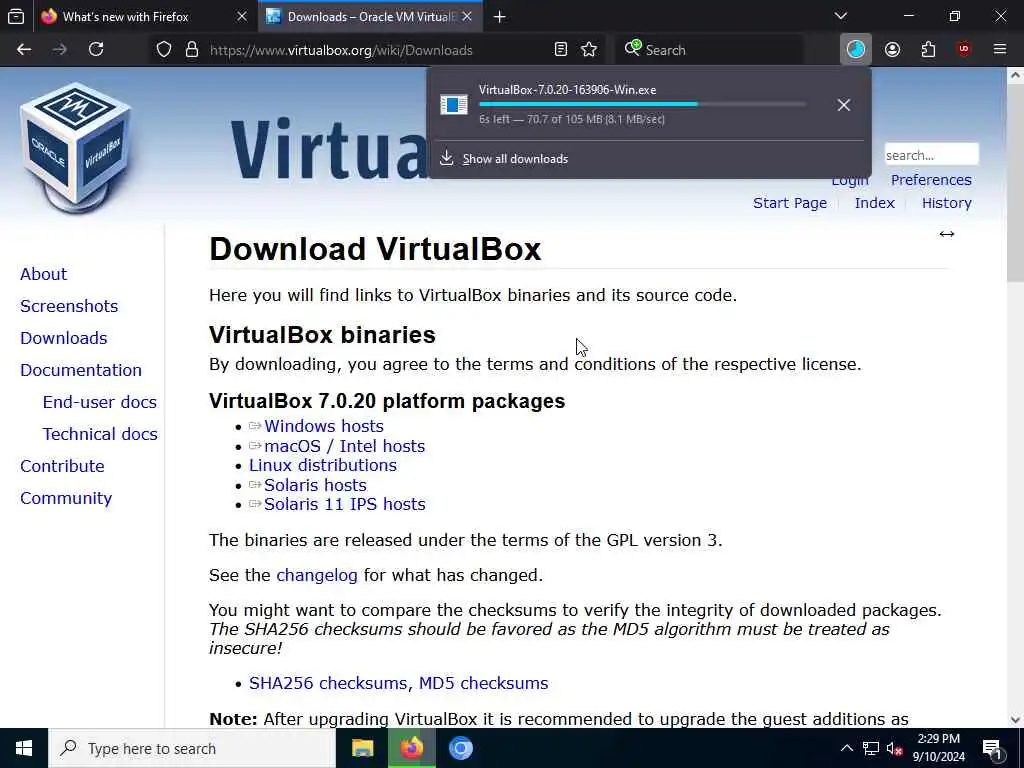Open the SHA256 checksums link
Viewport: 1024px width, 768px height.
pos(328,683)
